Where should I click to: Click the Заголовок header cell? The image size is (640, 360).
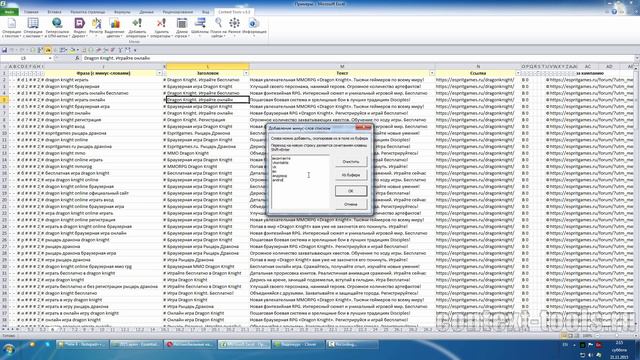[x=208, y=73]
